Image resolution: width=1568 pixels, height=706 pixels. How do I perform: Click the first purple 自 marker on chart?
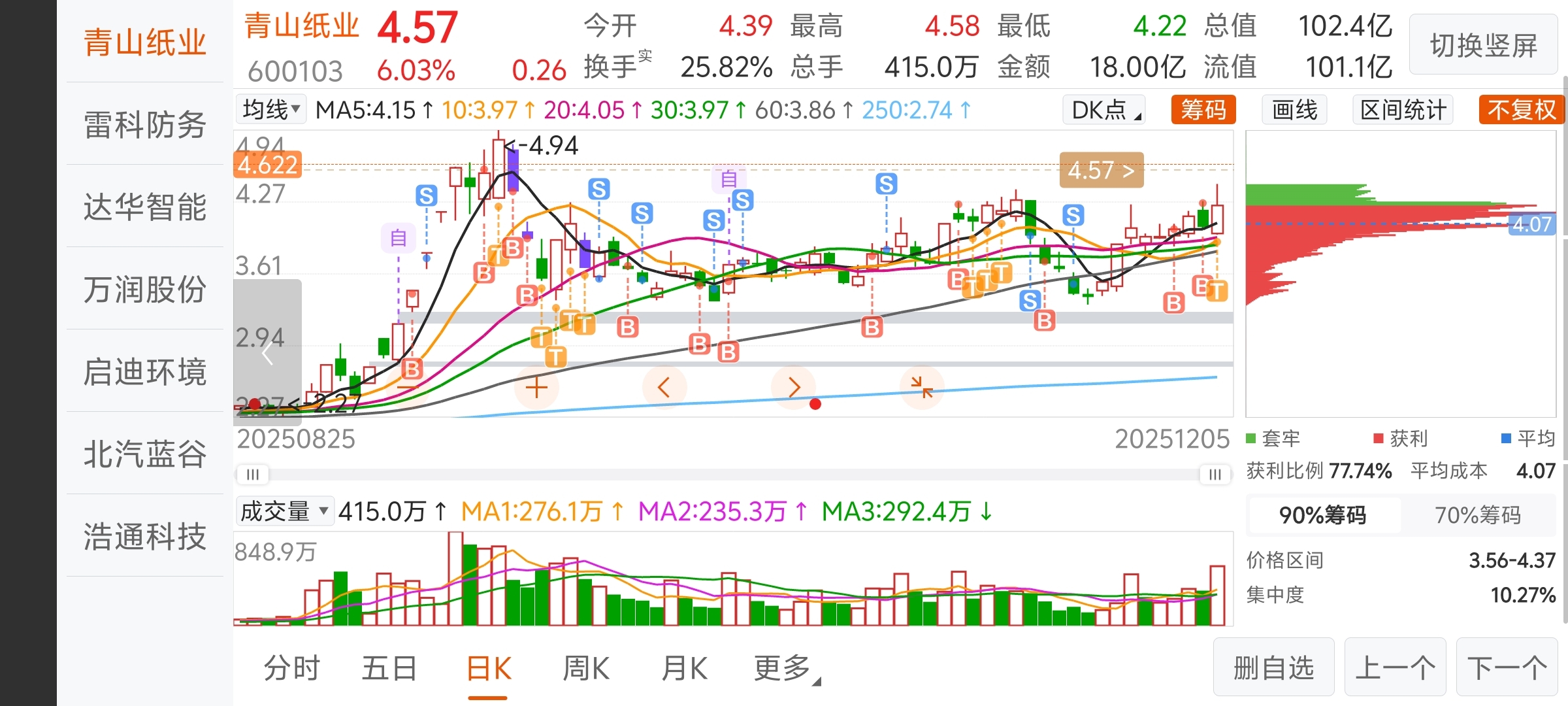(398, 238)
